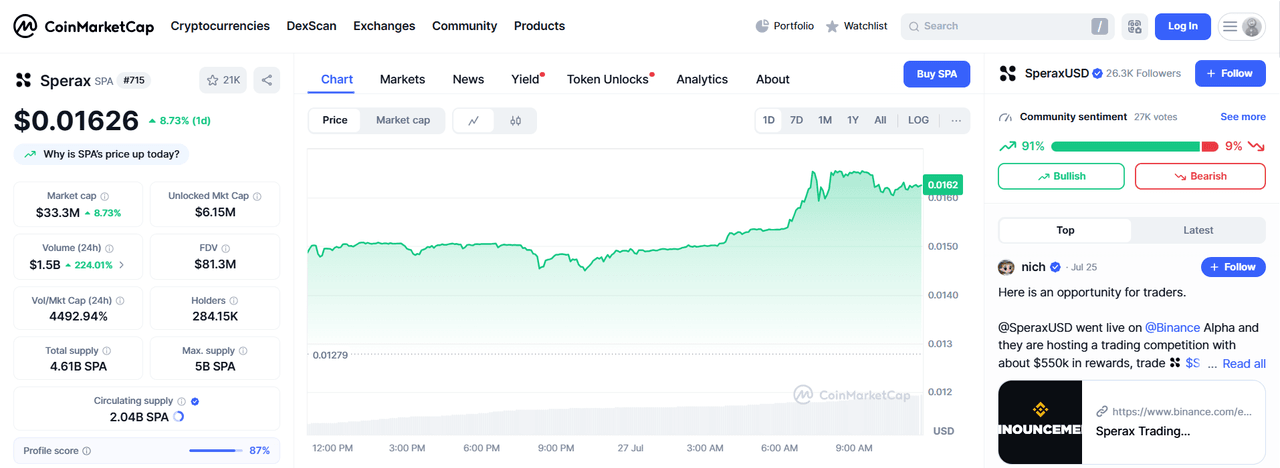Viewport: 1280px width, 468px height.
Task: Open the hamburger profile menu
Action: [1241, 26]
